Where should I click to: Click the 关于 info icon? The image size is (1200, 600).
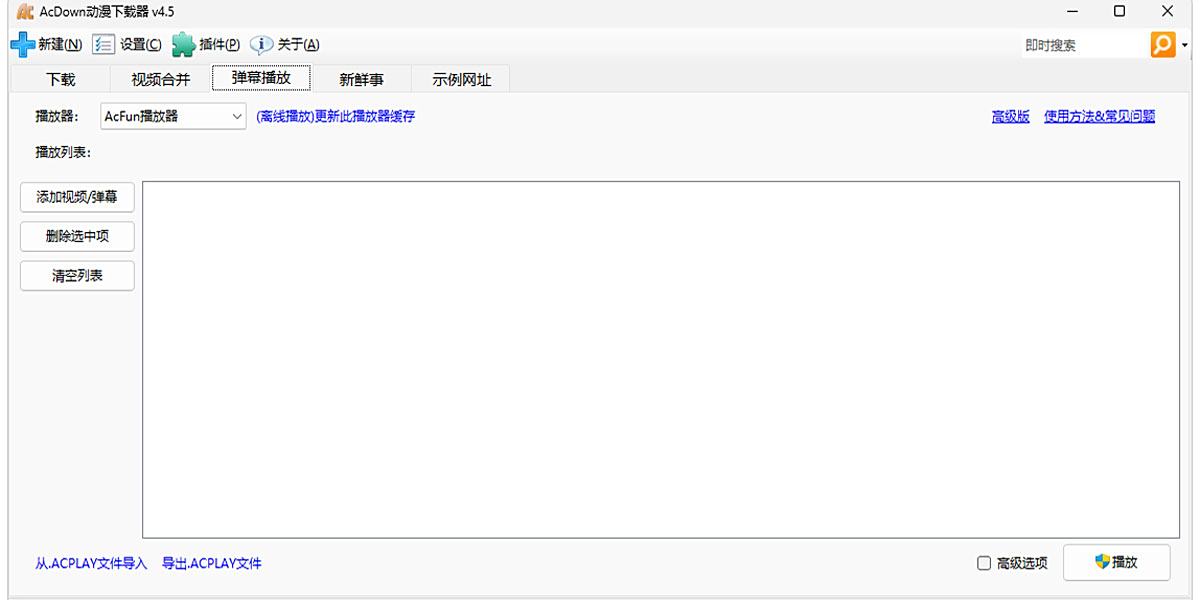pos(261,44)
